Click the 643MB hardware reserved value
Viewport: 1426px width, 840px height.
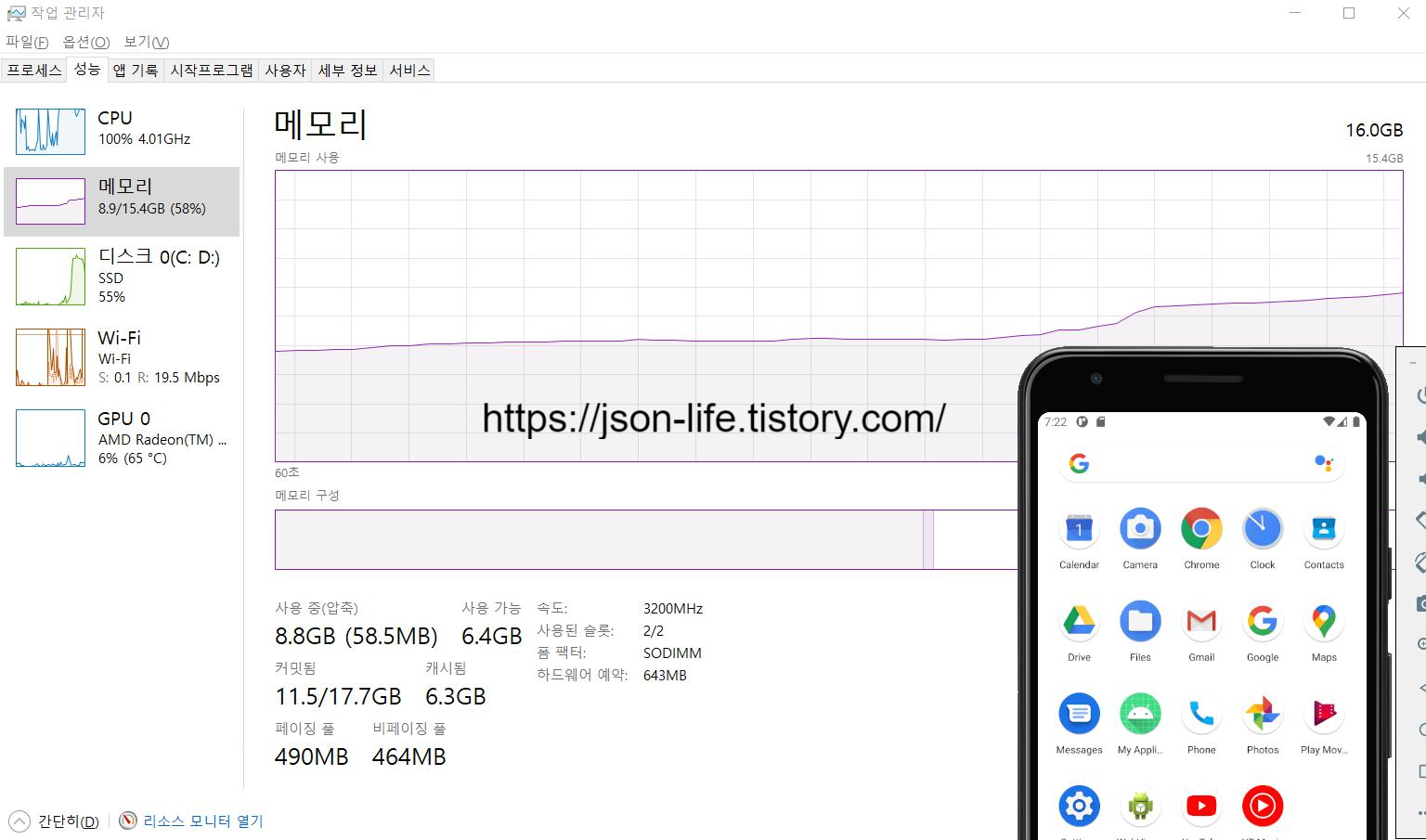(x=665, y=676)
